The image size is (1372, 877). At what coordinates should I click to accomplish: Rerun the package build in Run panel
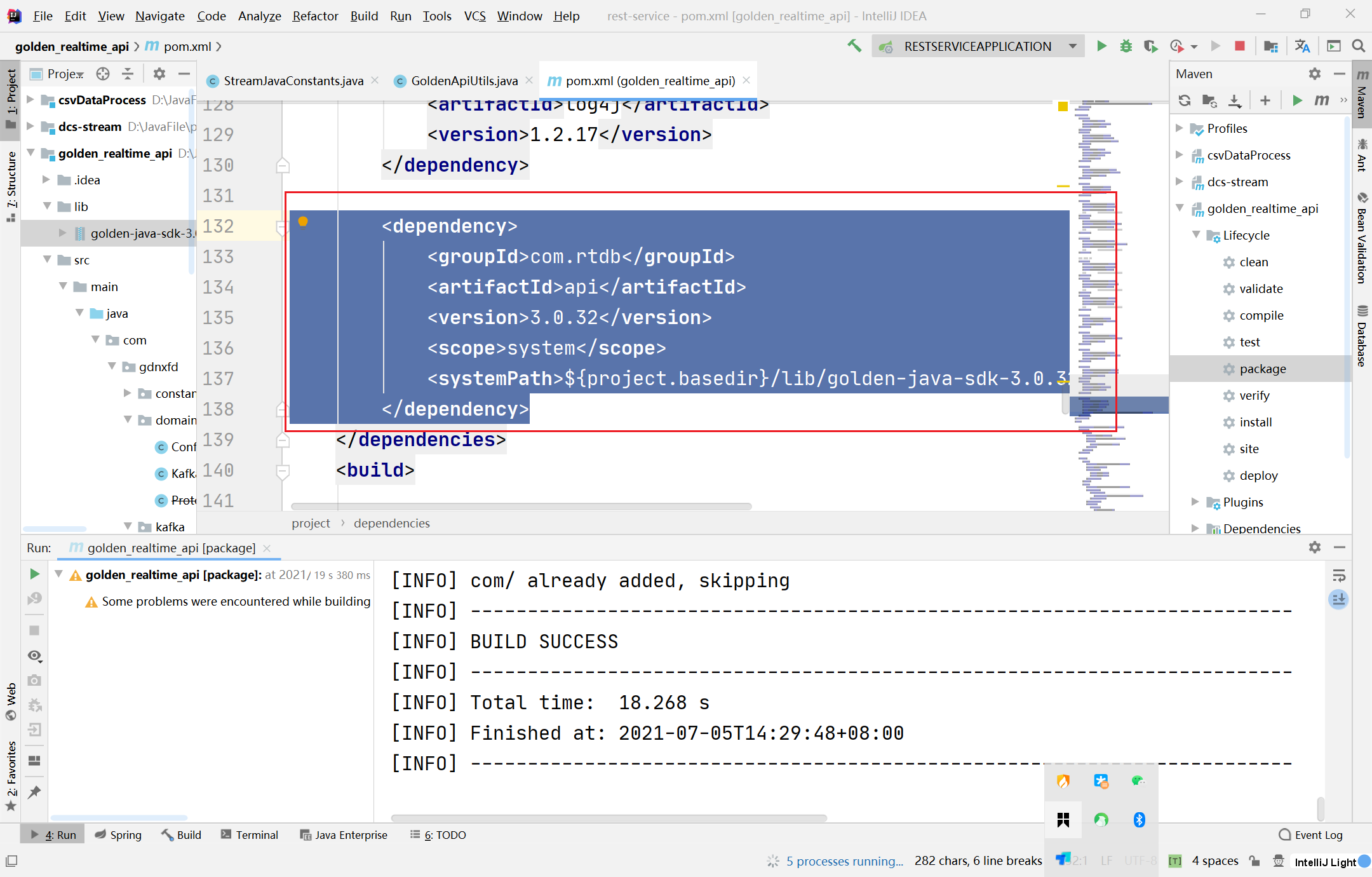pyautogui.click(x=34, y=574)
